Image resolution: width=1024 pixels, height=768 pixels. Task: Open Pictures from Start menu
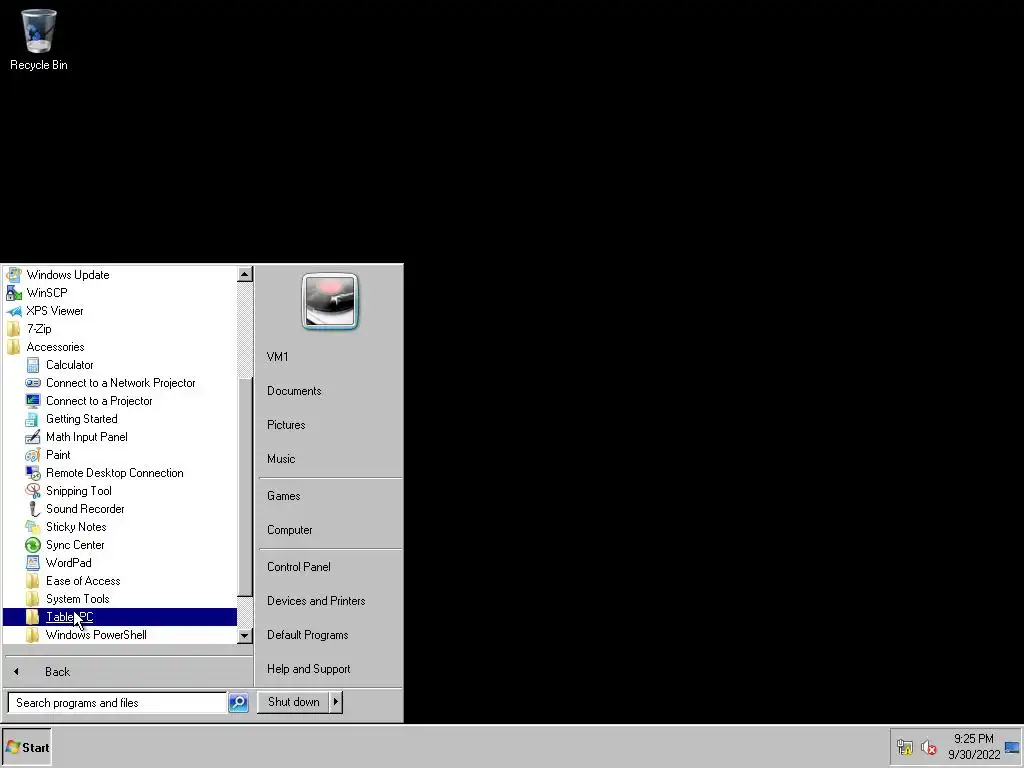click(x=286, y=424)
